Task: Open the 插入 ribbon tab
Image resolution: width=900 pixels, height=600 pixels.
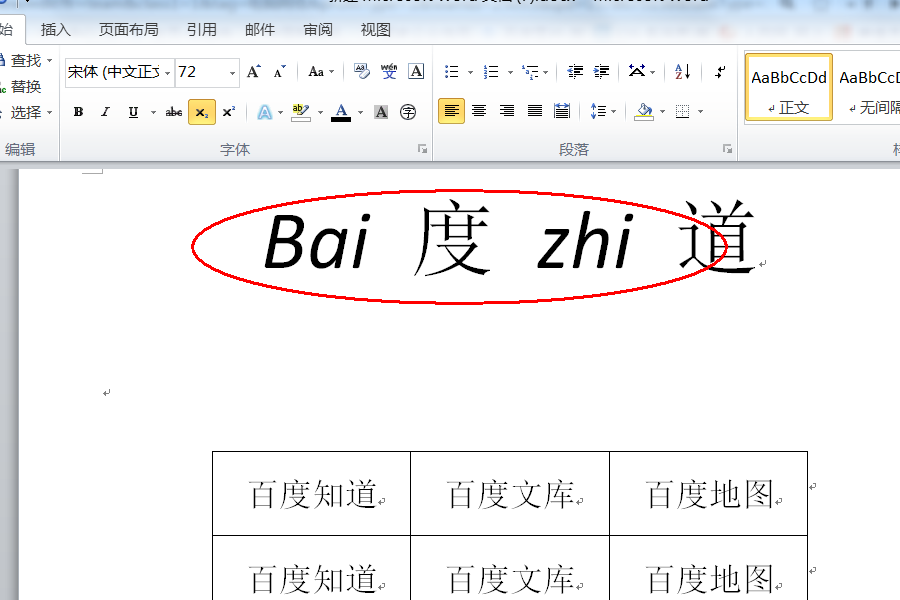Action: point(56,29)
